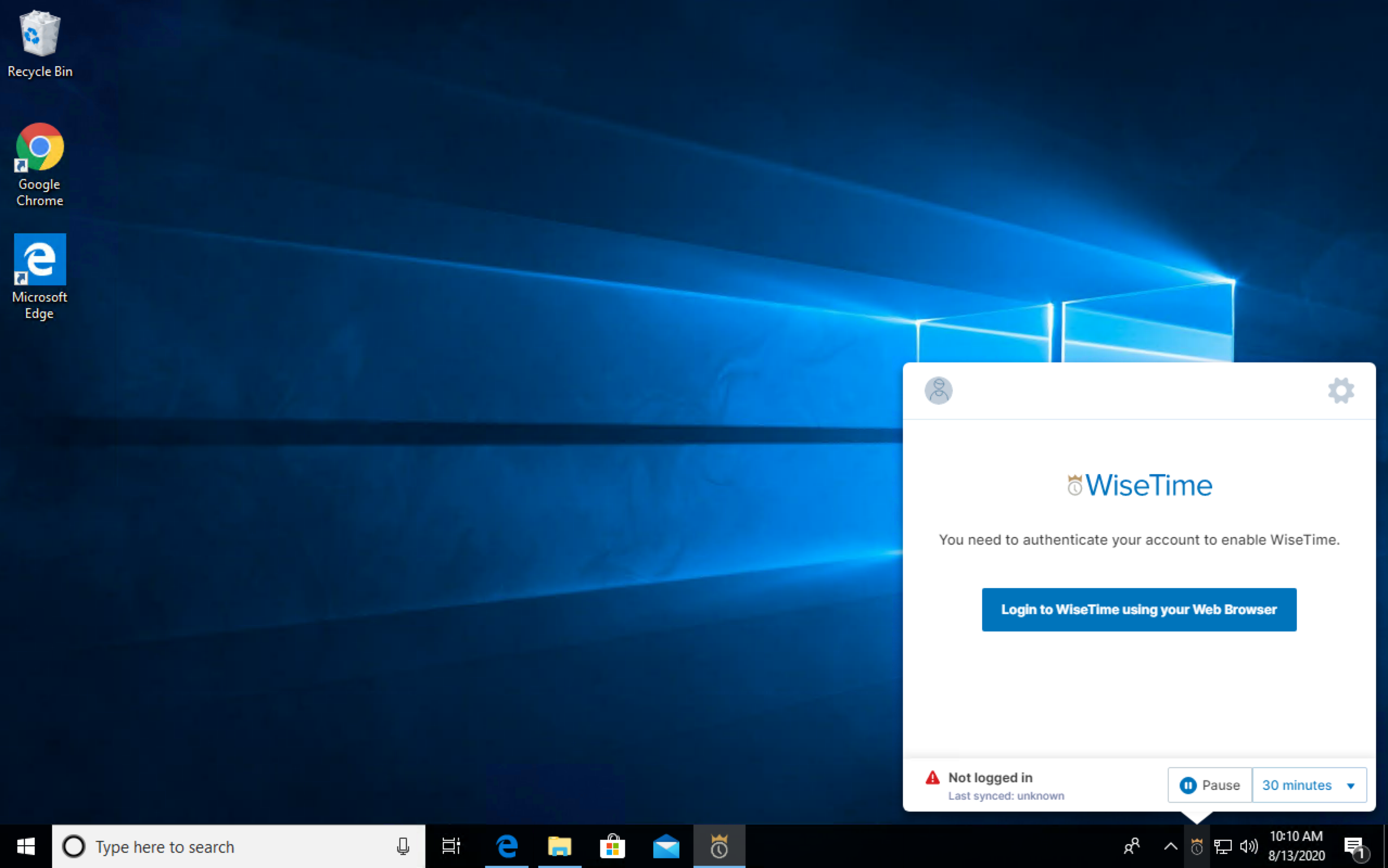
Task: Open Microsoft Edge from the taskbar
Action: [507, 846]
